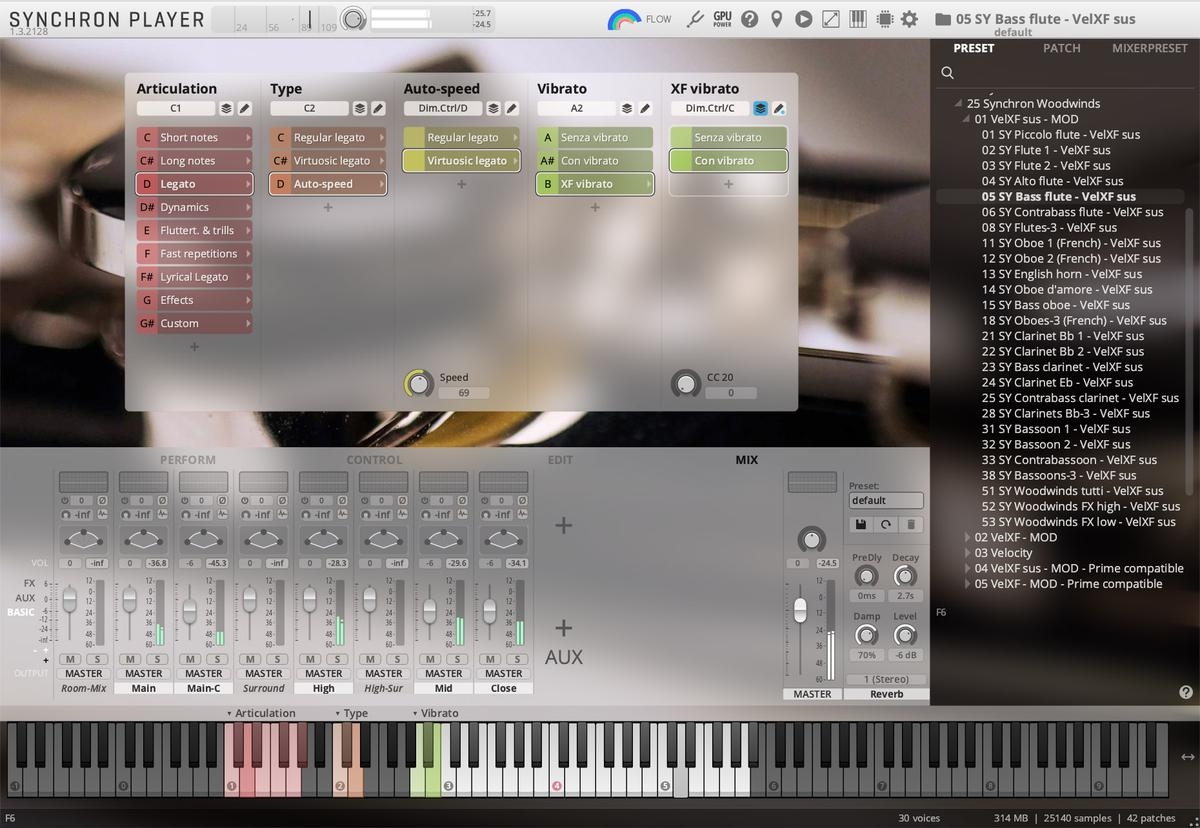Click the GPU Power icon
The image size is (1200, 828).
coord(722,19)
